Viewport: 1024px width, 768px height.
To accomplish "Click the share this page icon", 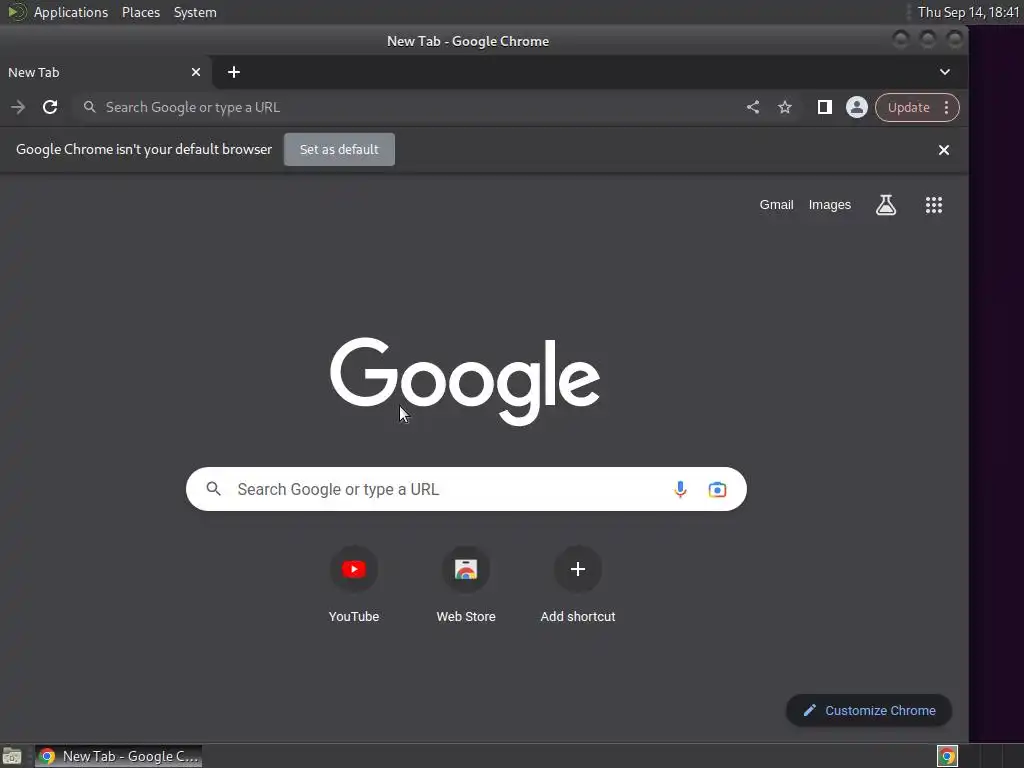I will tap(753, 107).
